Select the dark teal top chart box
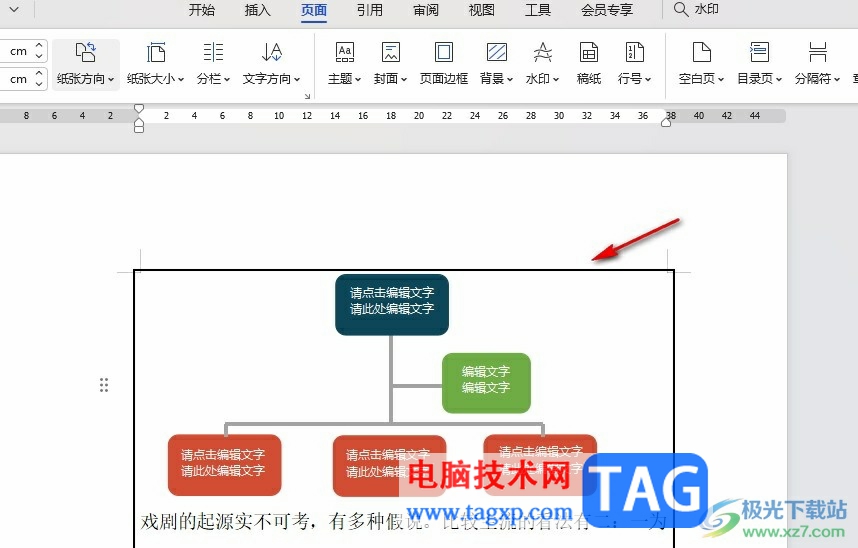 point(392,304)
